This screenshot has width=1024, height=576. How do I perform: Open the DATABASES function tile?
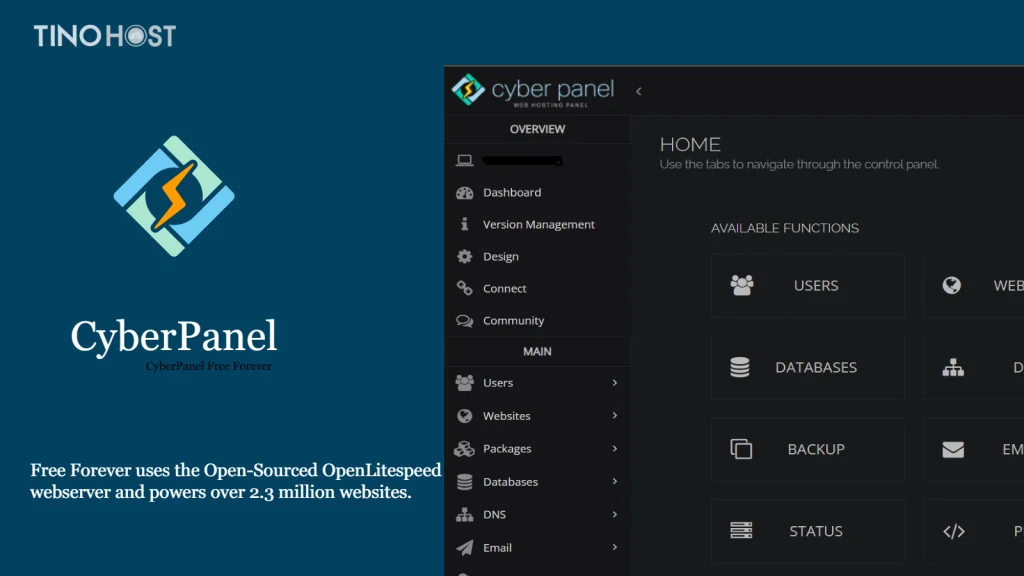(808, 368)
